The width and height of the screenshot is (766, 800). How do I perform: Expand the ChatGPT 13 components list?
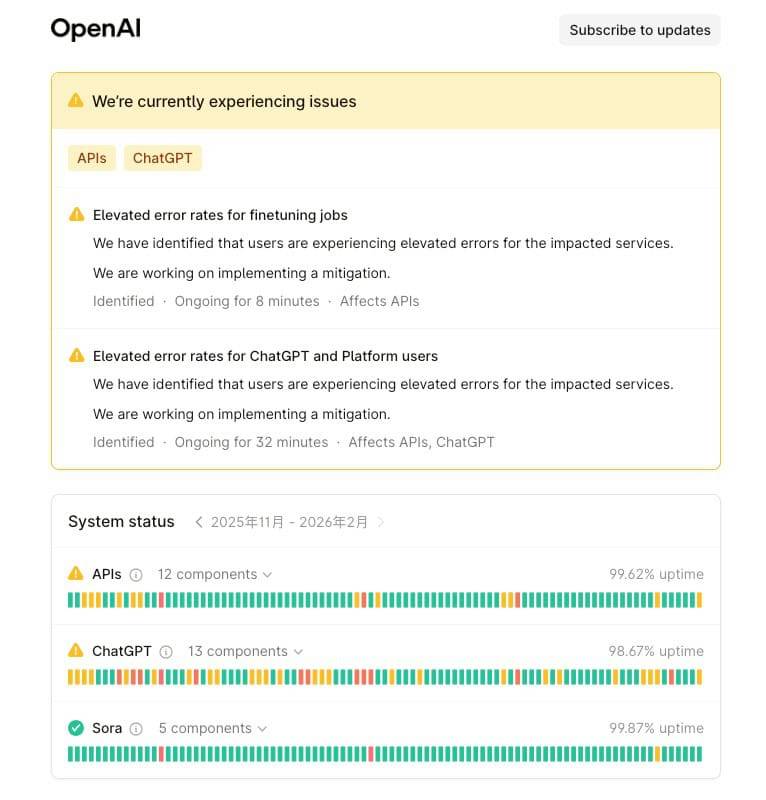[x=245, y=651]
